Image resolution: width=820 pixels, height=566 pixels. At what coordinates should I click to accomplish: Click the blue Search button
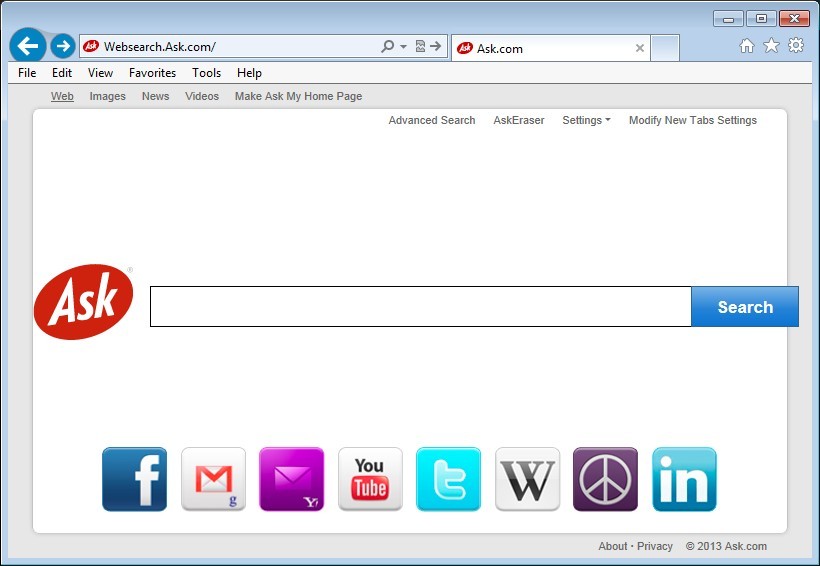745,307
